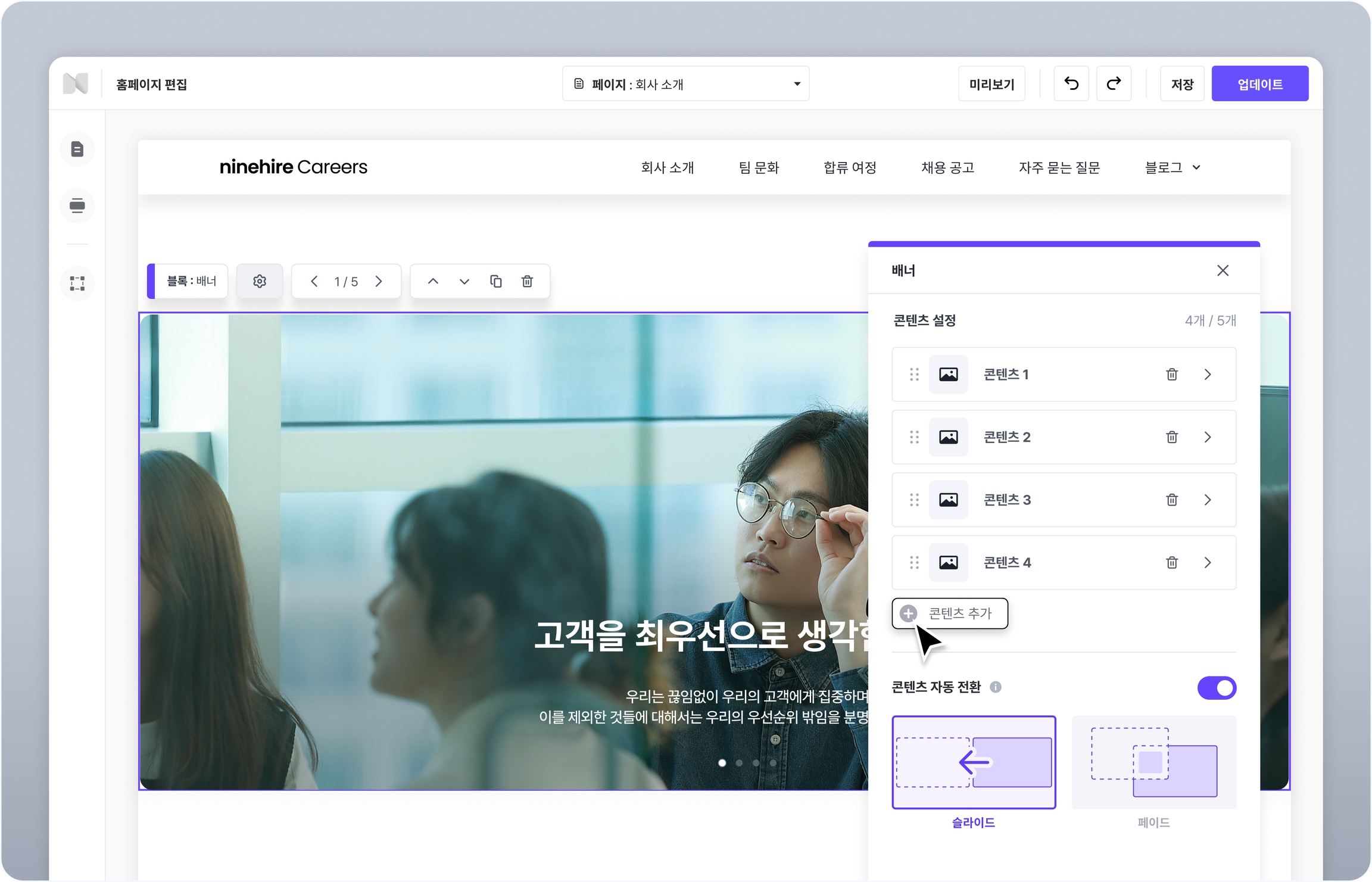Delete 콘텐츠 2 item
This screenshot has height=882, width=1372.
1171,437
